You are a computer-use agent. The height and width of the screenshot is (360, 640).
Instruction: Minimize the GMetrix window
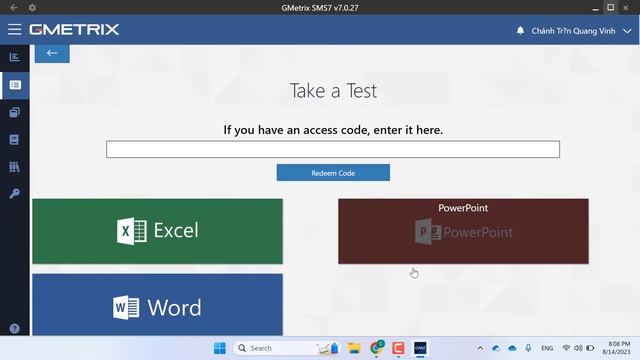[x=596, y=8]
